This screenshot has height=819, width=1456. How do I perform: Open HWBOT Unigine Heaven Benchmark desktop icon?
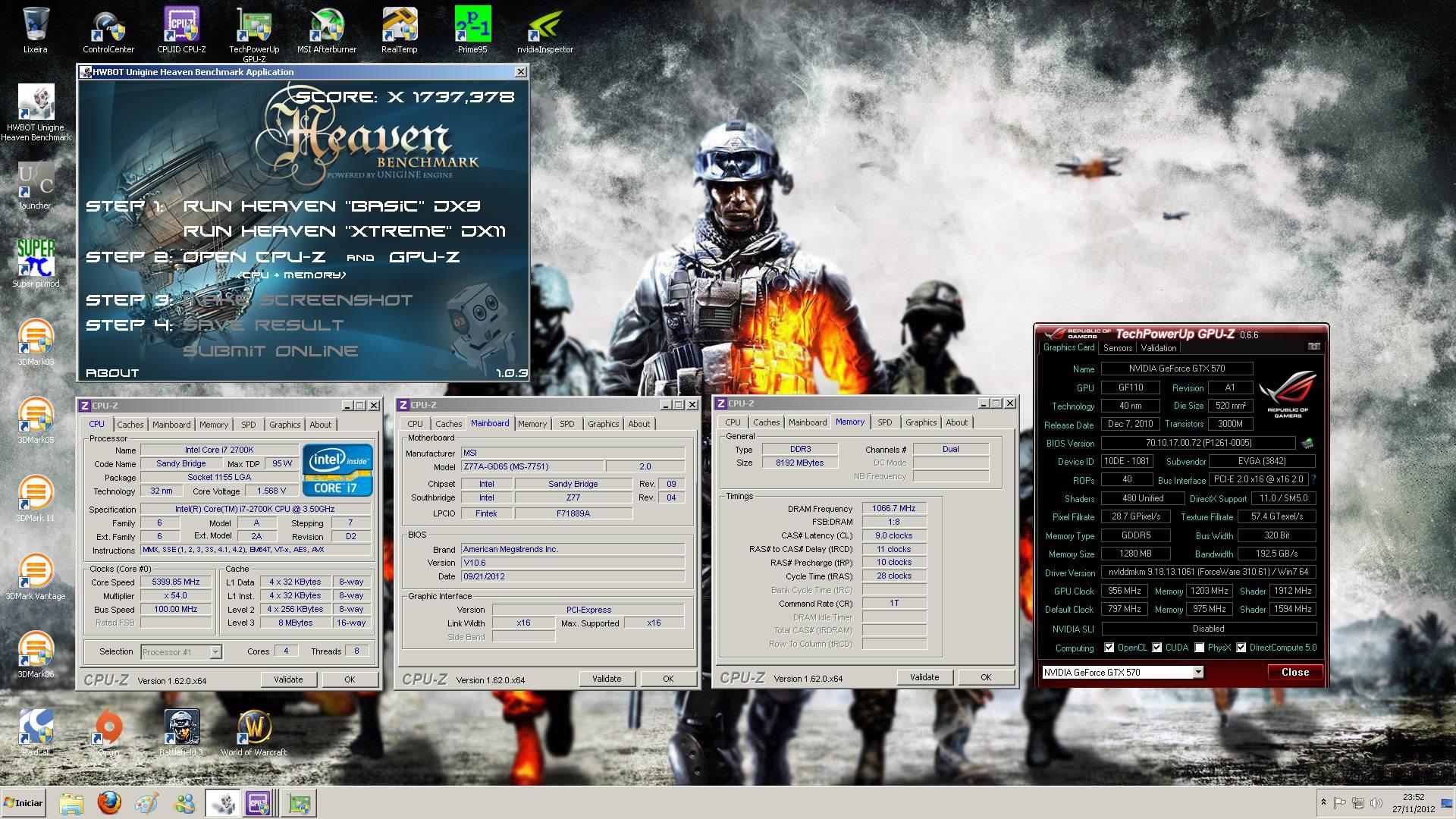click(36, 112)
